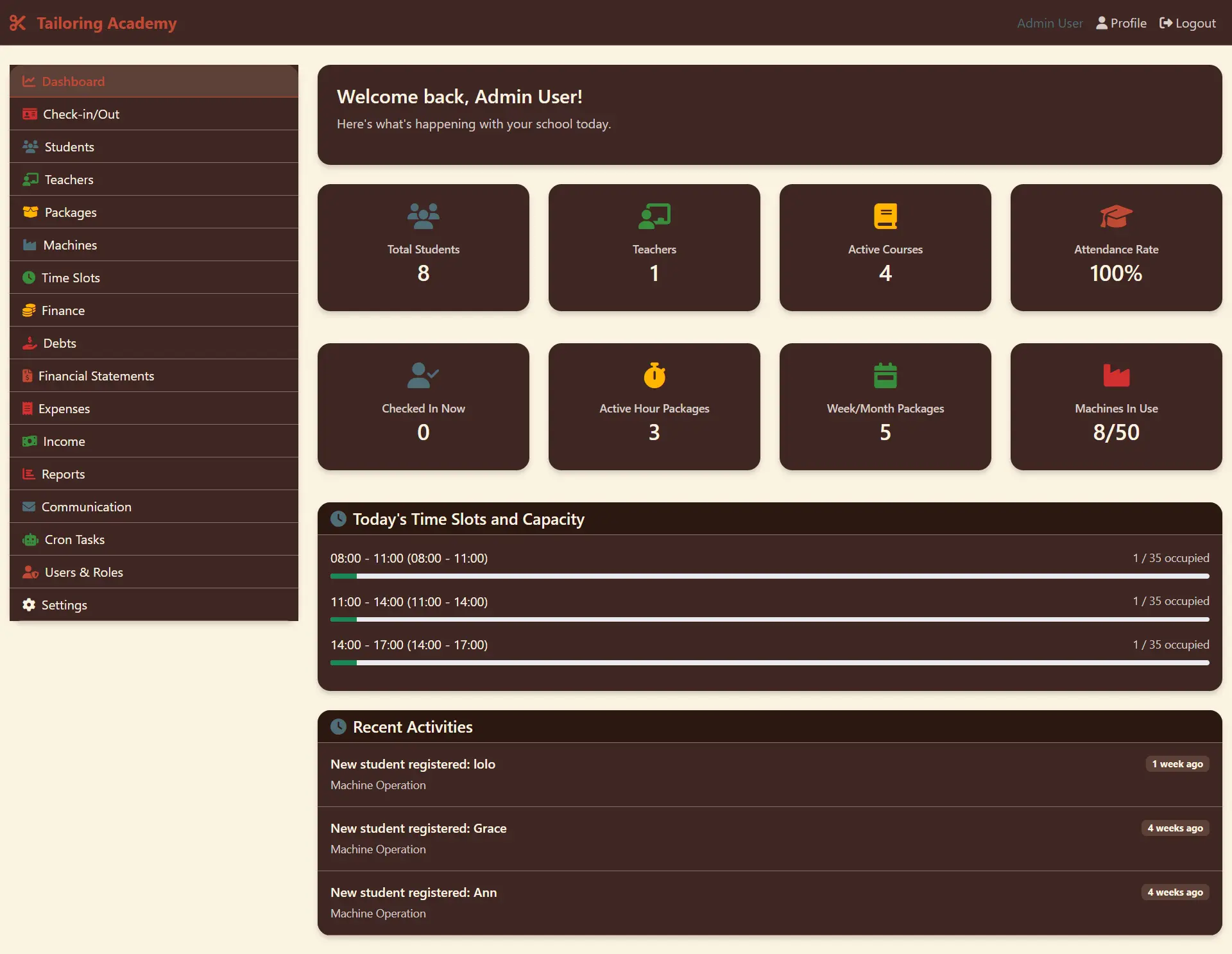Open Financial Statements from the sidebar

coord(154,376)
